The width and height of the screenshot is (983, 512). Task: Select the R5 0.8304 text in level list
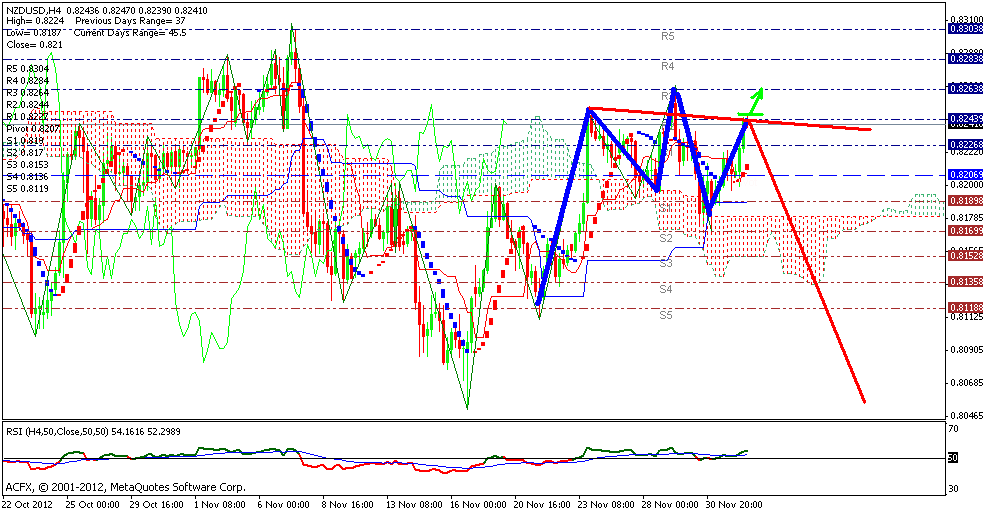(25, 69)
